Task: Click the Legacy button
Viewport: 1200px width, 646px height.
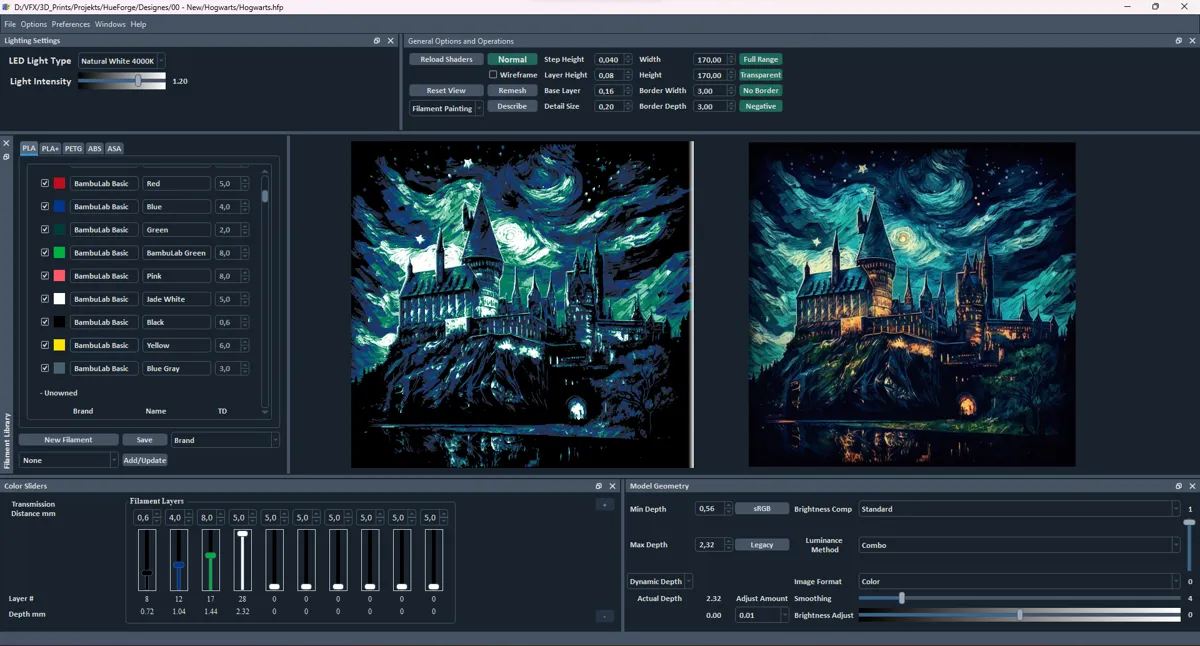Action: click(762, 545)
